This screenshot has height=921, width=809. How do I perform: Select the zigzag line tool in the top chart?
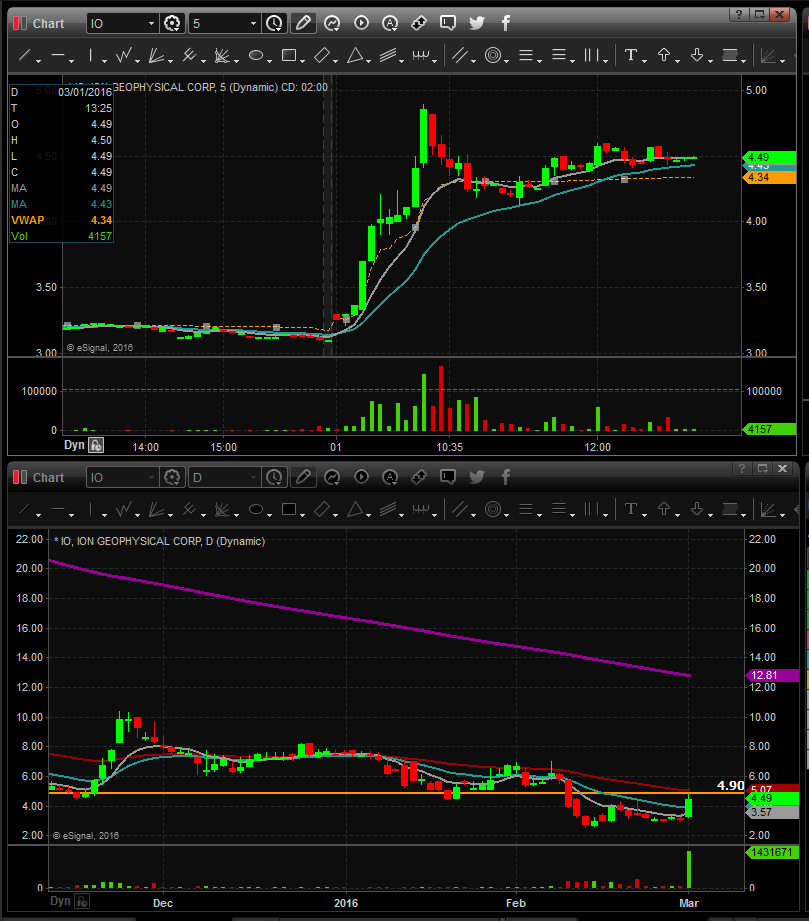point(123,56)
